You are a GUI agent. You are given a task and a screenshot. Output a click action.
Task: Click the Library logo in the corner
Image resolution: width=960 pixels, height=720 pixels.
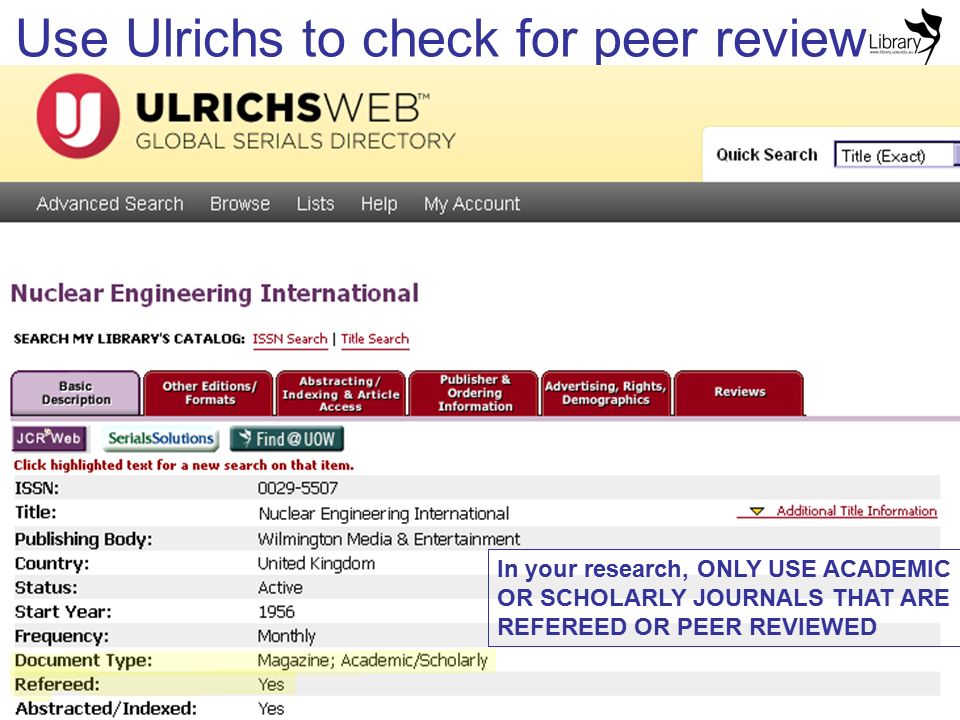906,36
